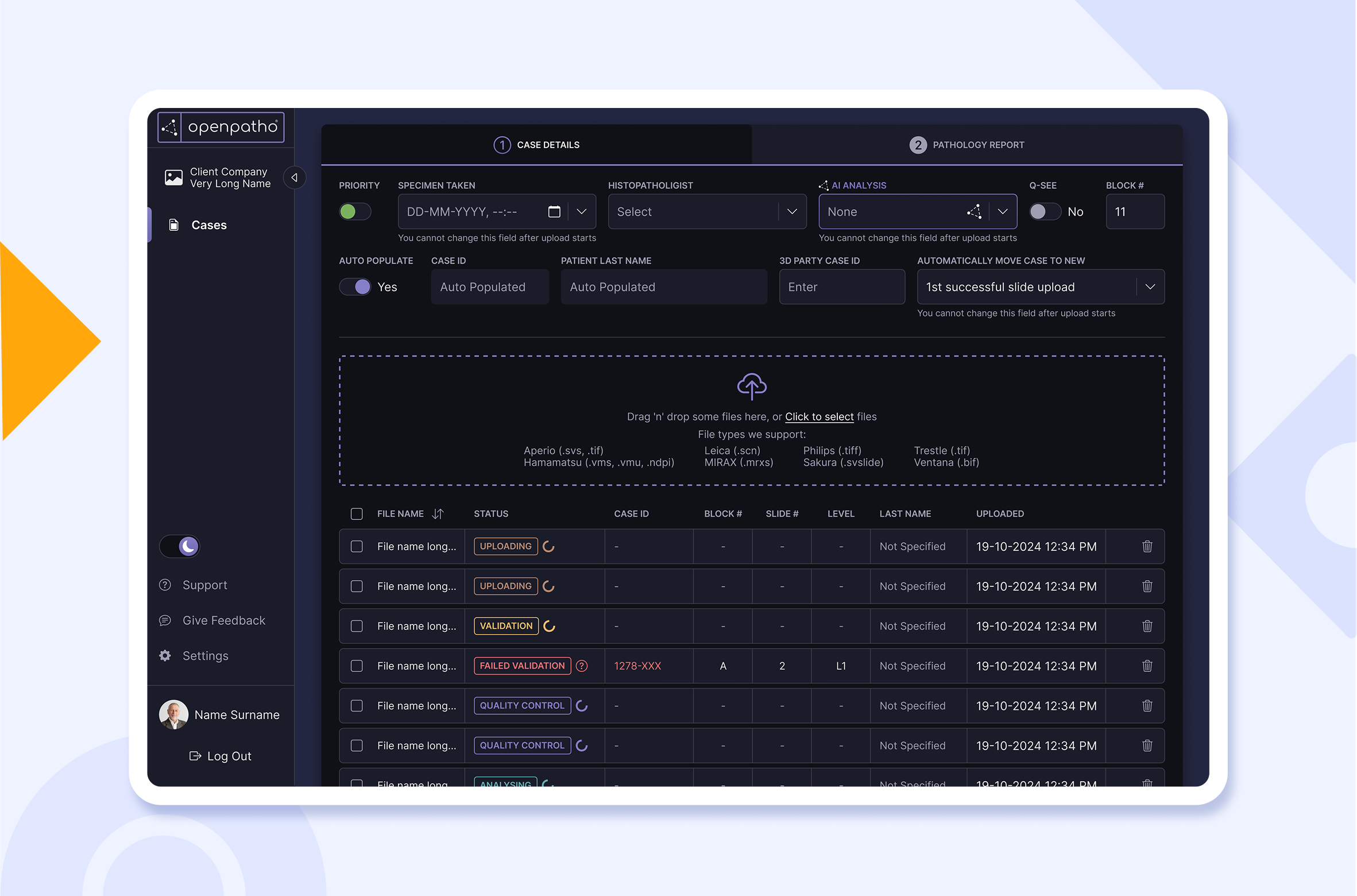Image resolution: width=1357 pixels, height=896 pixels.
Task: Delete the first UPLOADING row with its trash icon
Action: coord(1147,546)
